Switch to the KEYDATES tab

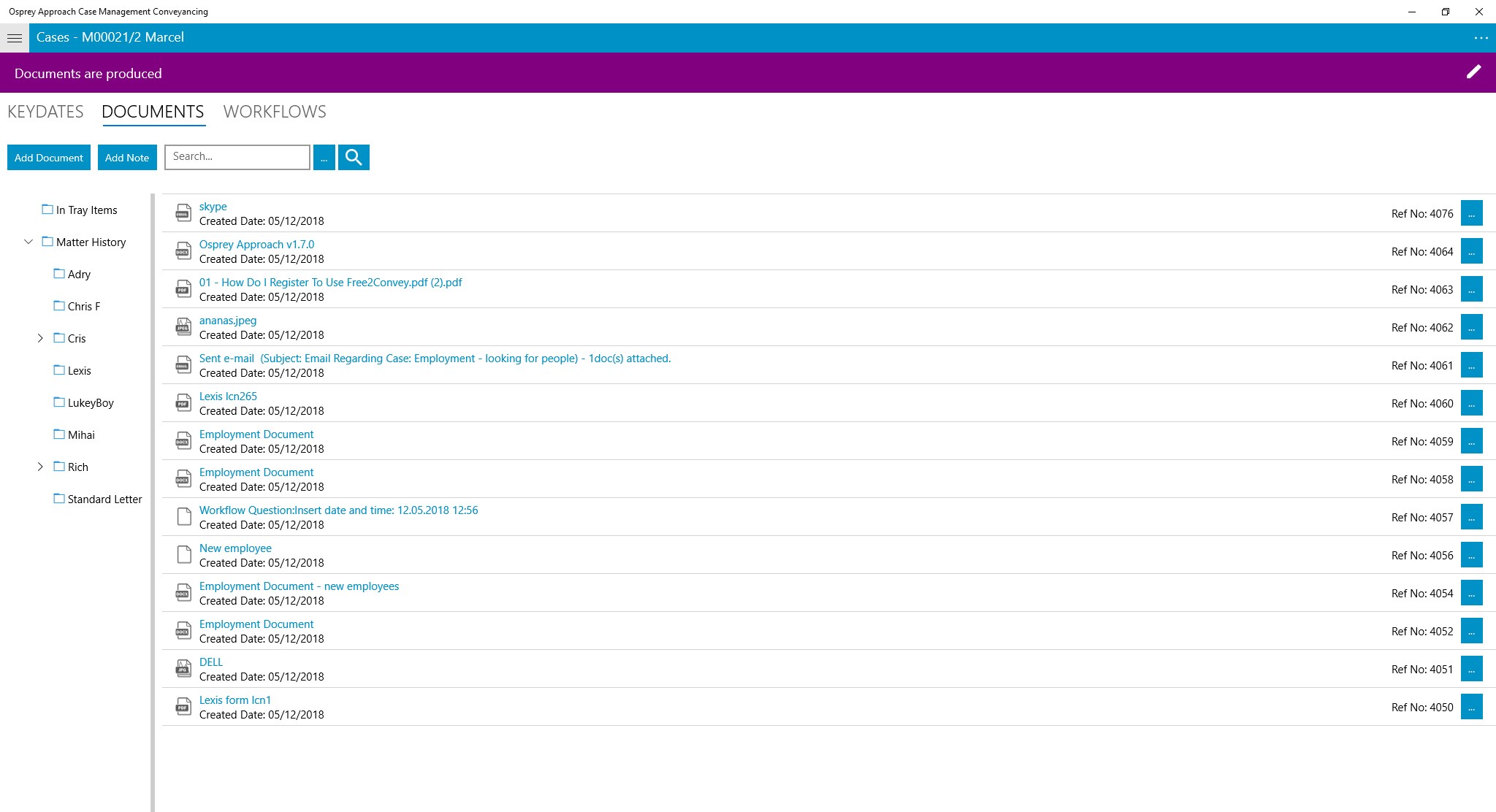click(45, 112)
